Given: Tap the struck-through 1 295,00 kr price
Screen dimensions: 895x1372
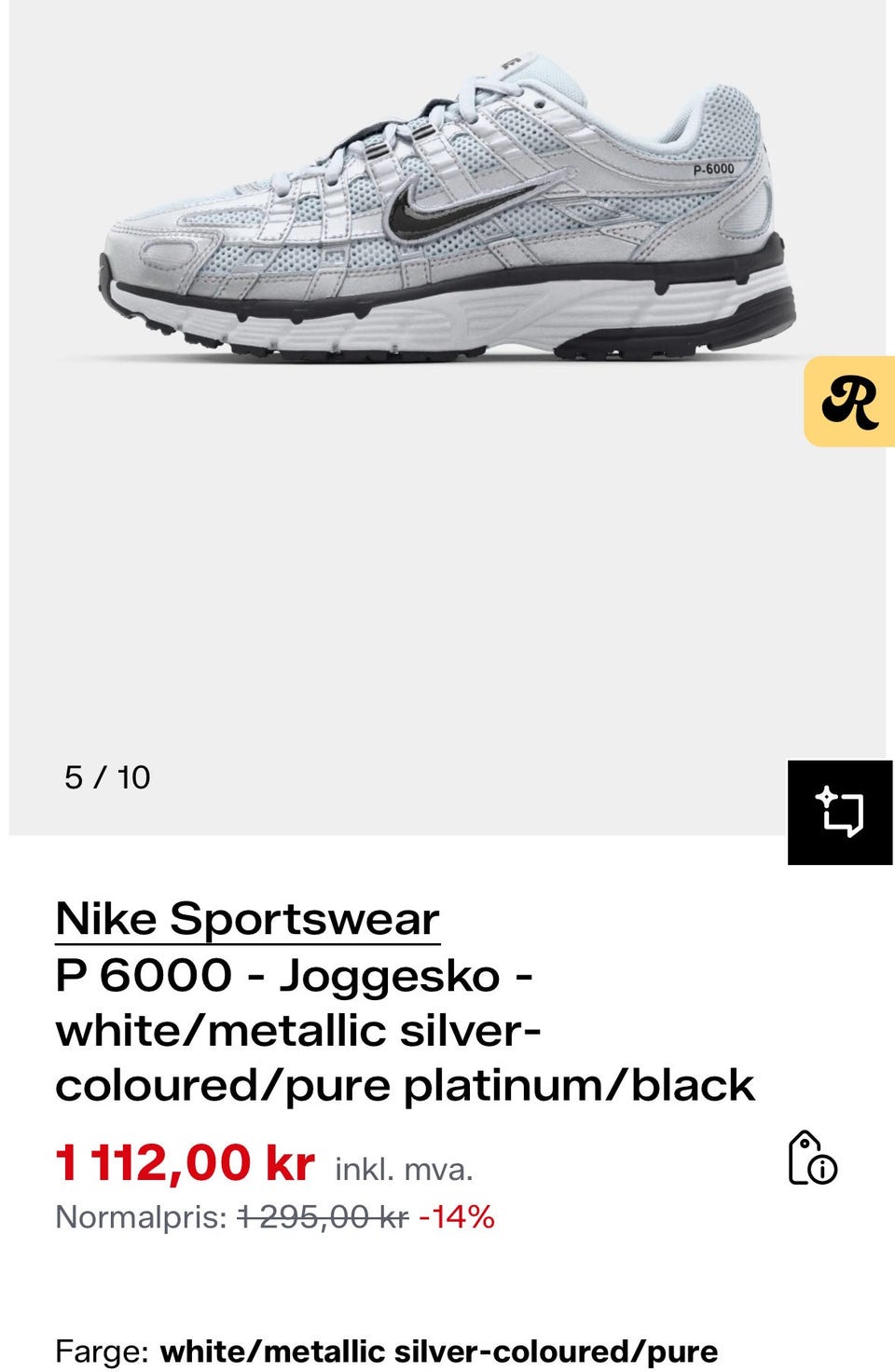Looking at the screenshot, I should point(324,1216).
